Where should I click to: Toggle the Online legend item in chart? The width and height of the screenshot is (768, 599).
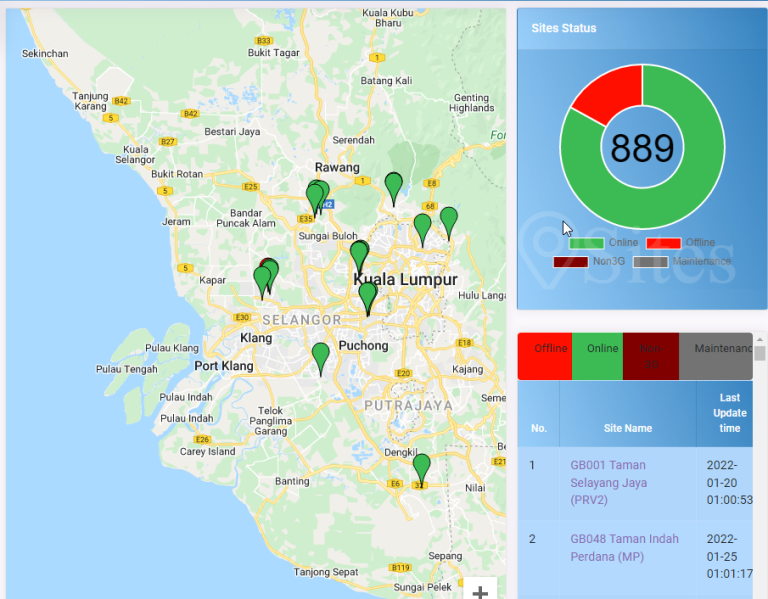[586, 243]
